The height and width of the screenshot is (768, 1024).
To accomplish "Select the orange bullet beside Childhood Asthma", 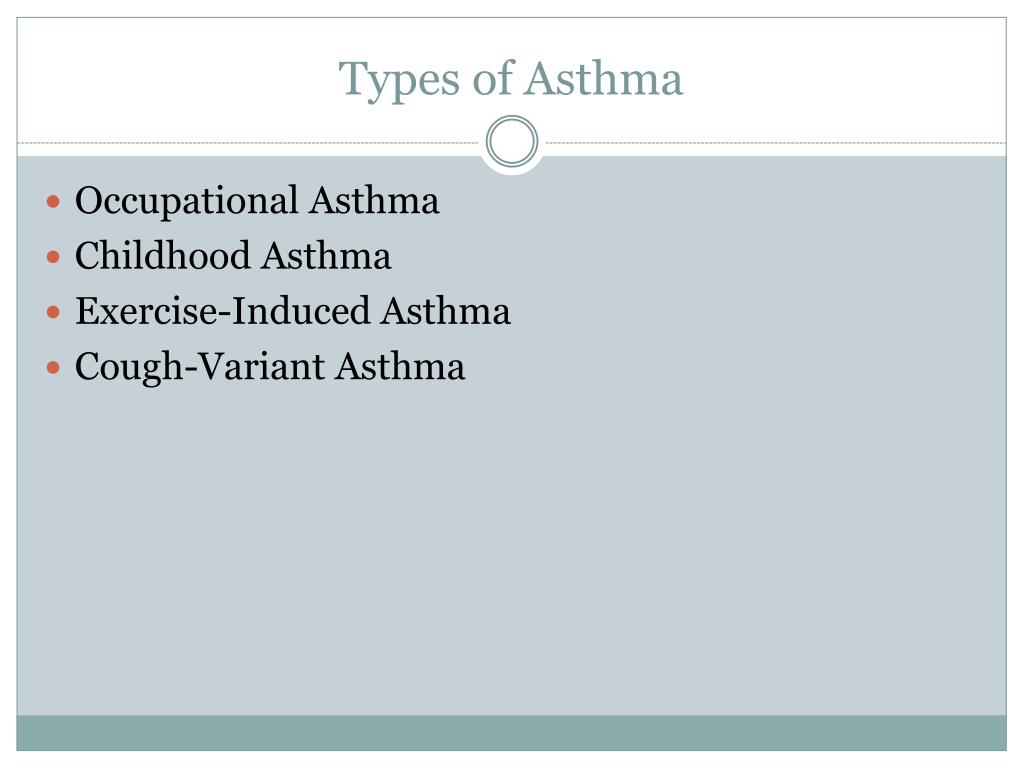I will (54, 257).
